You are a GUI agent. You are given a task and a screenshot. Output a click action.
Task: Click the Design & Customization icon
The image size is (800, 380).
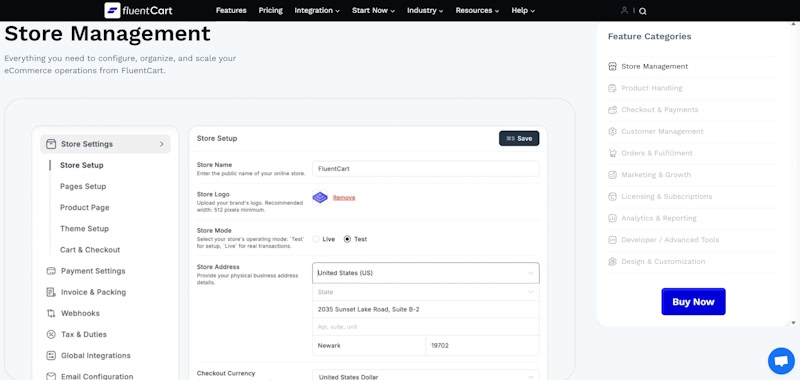613,262
